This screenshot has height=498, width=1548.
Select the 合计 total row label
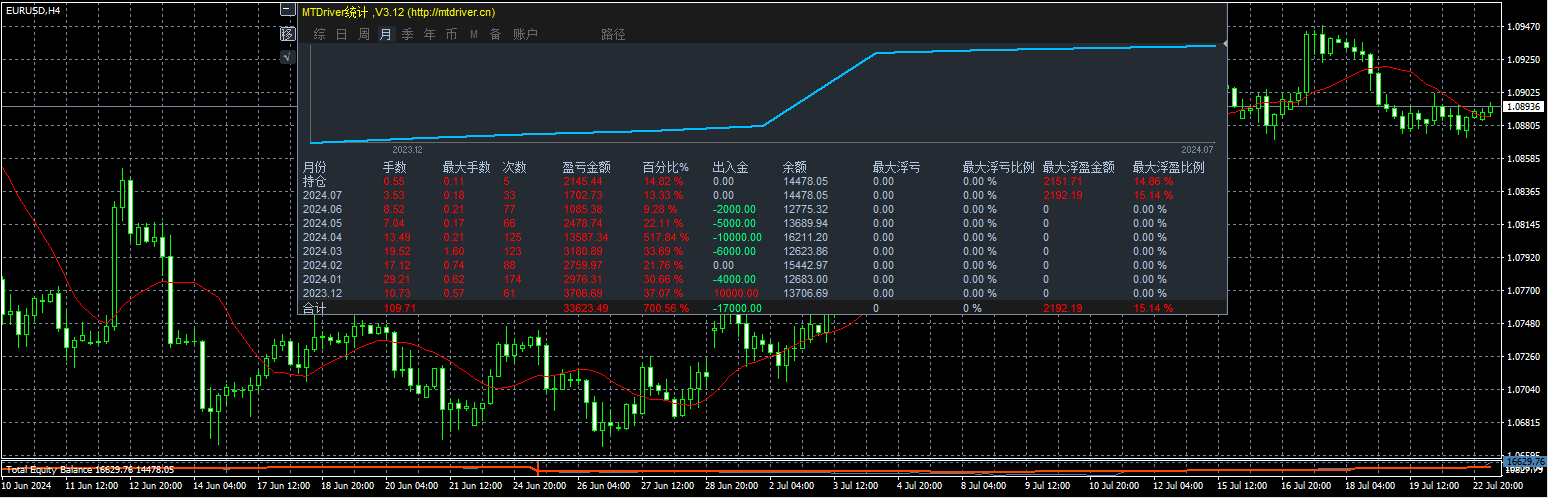[314, 308]
